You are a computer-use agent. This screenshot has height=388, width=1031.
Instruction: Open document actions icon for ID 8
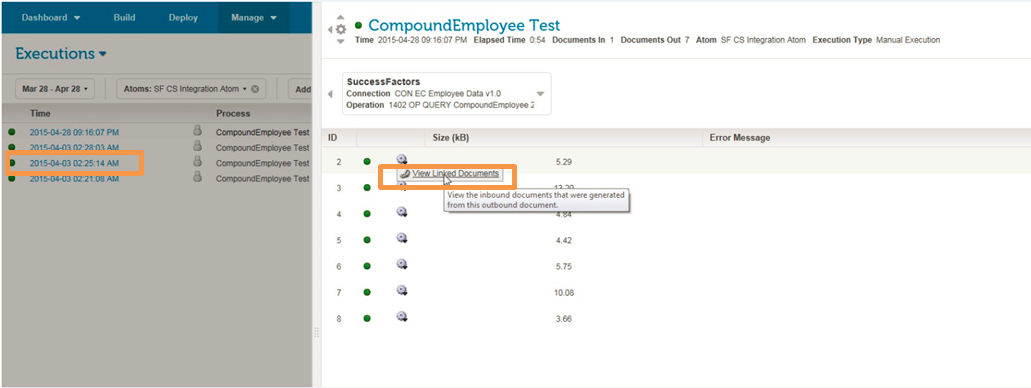pos(402,317)
